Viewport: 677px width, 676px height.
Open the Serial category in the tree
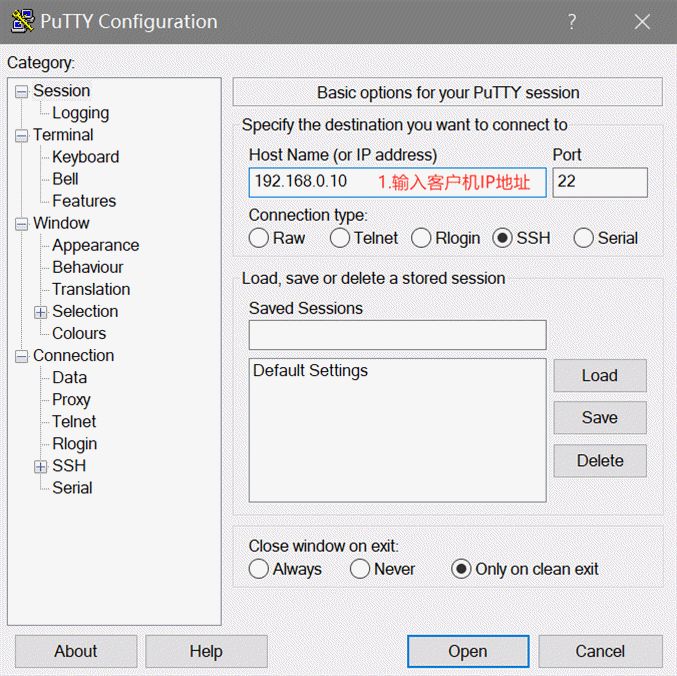72,488
